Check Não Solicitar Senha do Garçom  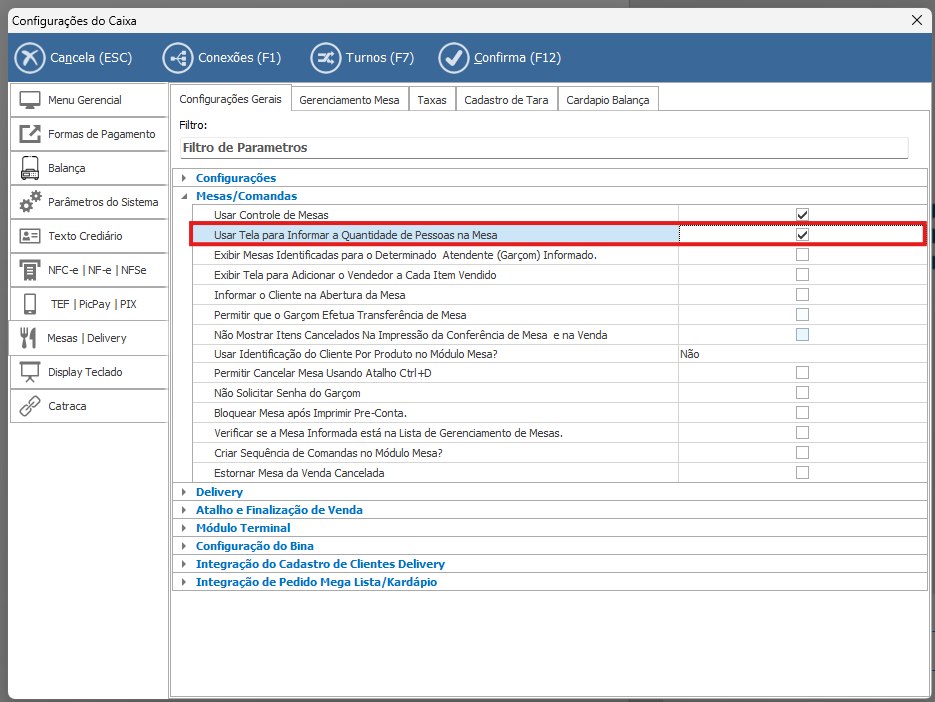click(x=802, y=393)
